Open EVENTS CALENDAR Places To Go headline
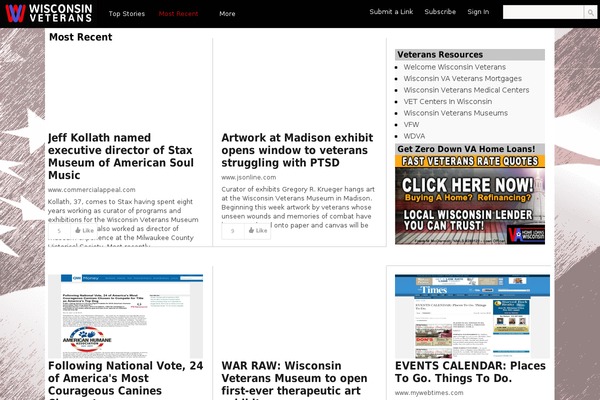Screen dimensions: 600x400 tap(470, 372)
